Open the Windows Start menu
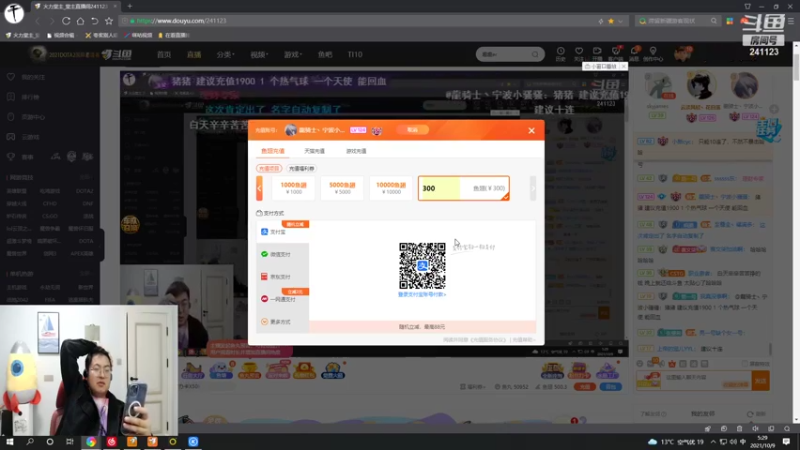800x450 pixels. tap(10, 442)
